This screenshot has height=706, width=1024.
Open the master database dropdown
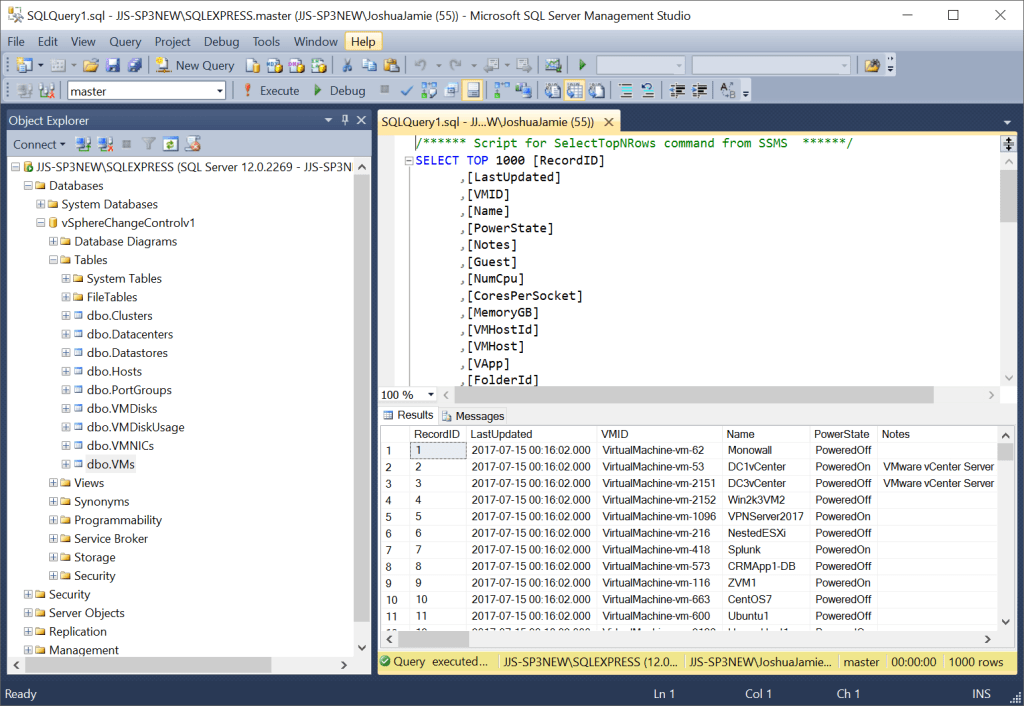pyautogui.click(x=218, y=90)
